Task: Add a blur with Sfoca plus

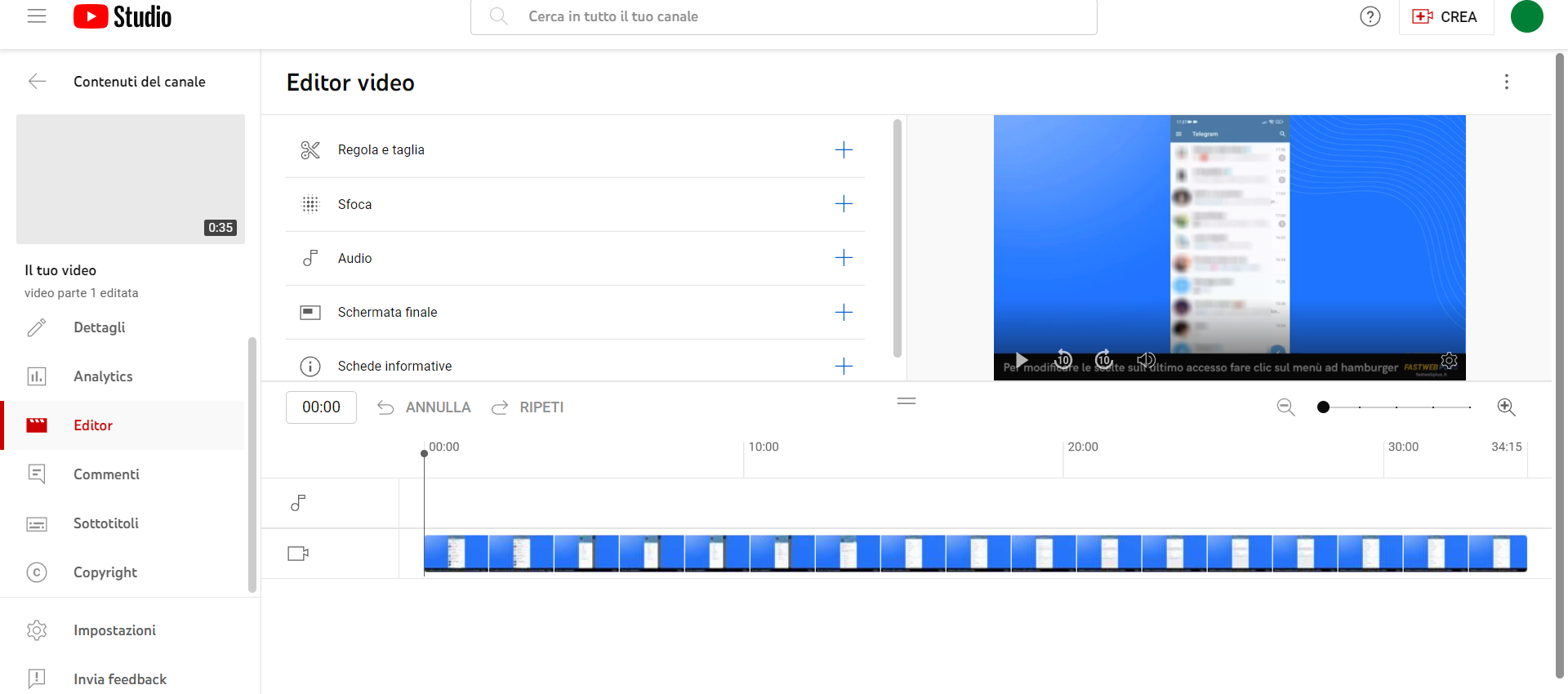Action: pos(844,204)
